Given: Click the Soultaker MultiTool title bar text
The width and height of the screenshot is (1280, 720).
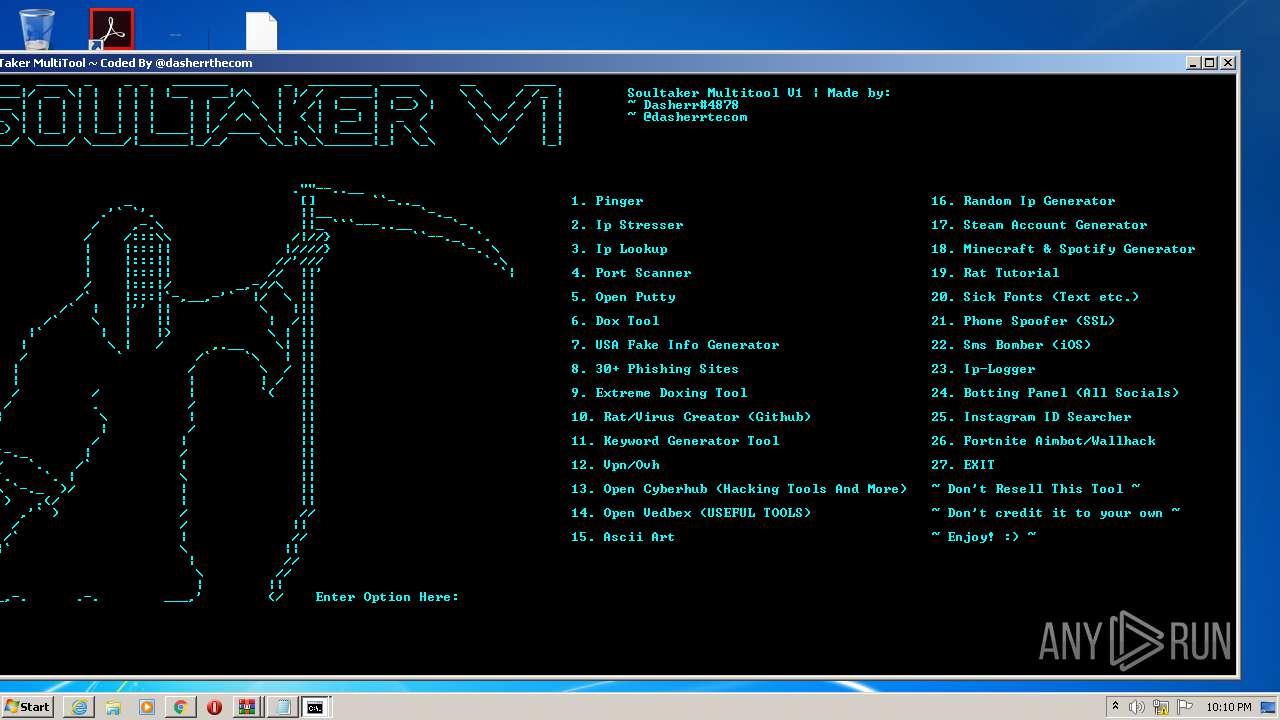Looking at the screenshot, I should 126,63.
